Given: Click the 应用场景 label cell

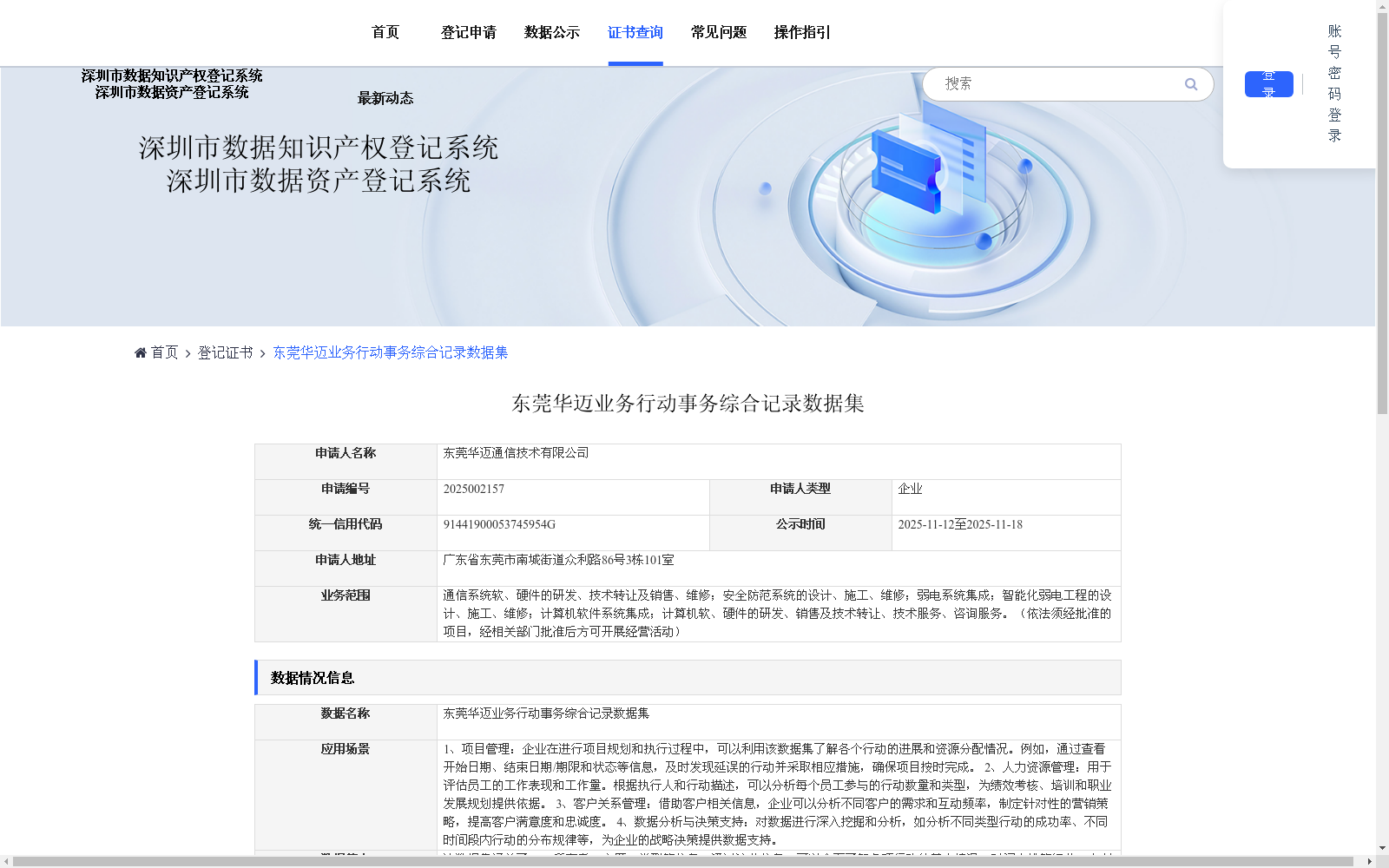Looking at the screenshot, I should tap(346, 794).
